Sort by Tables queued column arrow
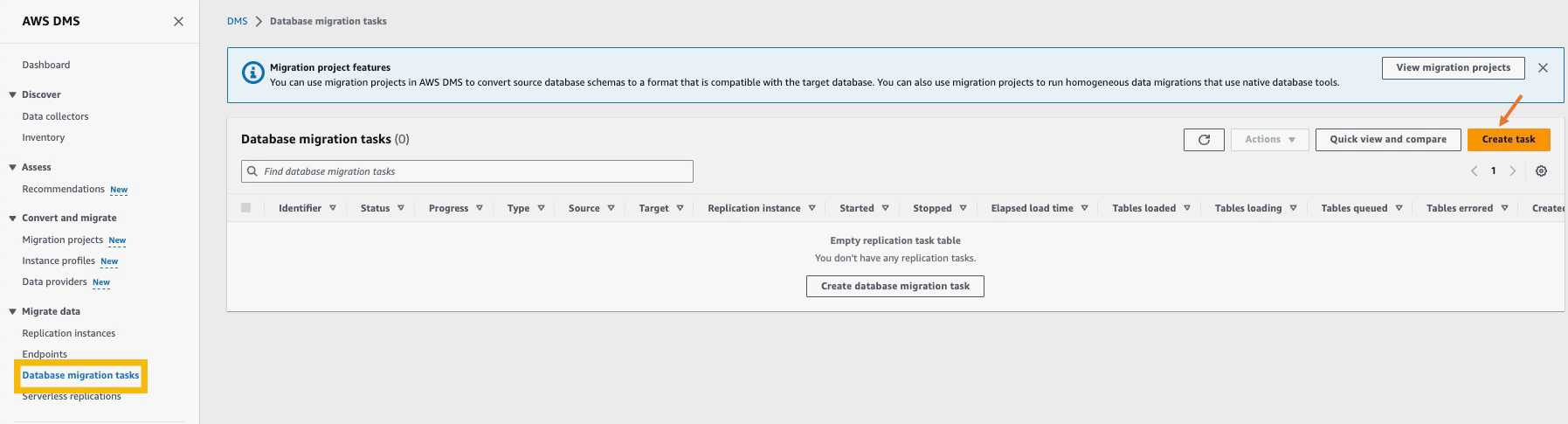The image size is (1568, 424). [x=1399, y=208]
